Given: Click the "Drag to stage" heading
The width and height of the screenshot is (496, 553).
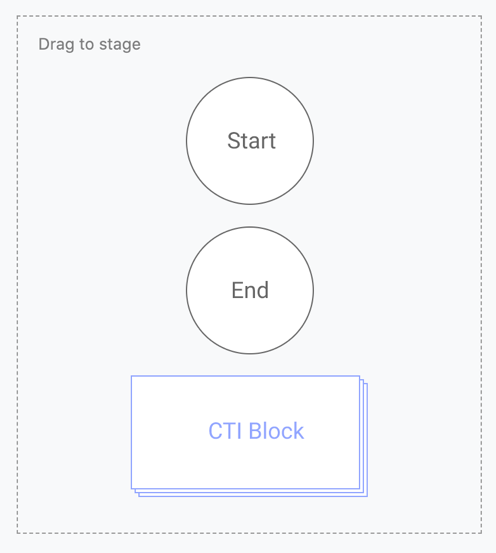Looking at the screenshot, I should coord(89,44).
